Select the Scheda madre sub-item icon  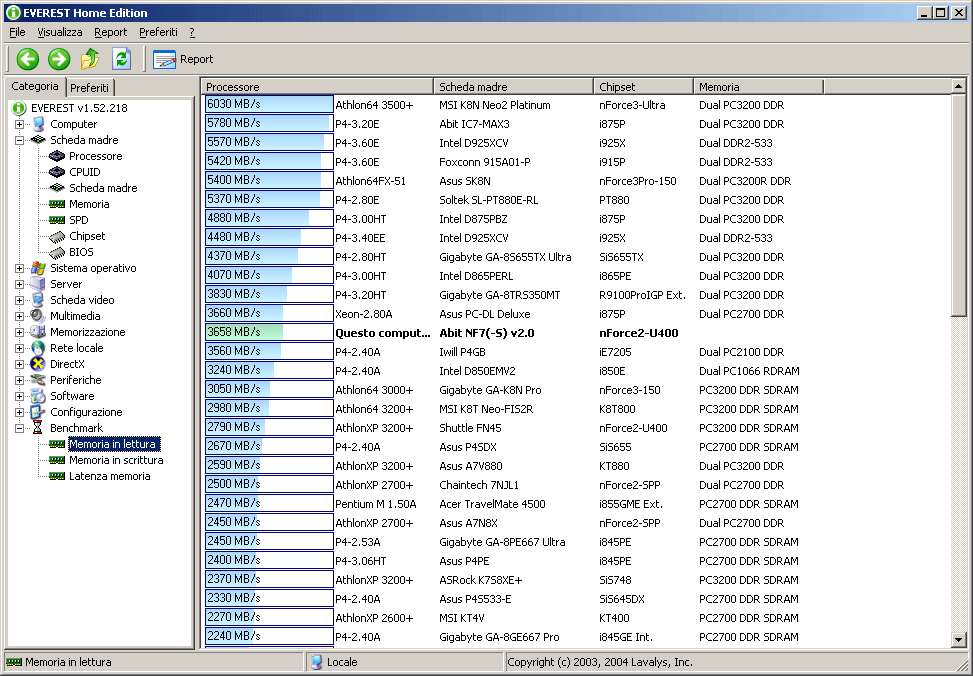[57, 188]
